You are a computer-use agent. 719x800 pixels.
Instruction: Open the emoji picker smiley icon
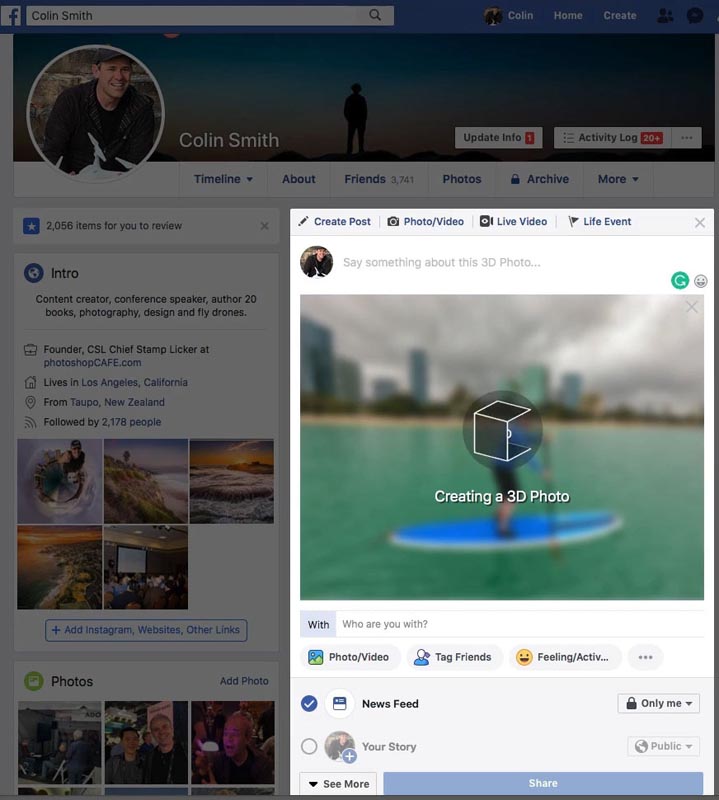tap(701, 281)
